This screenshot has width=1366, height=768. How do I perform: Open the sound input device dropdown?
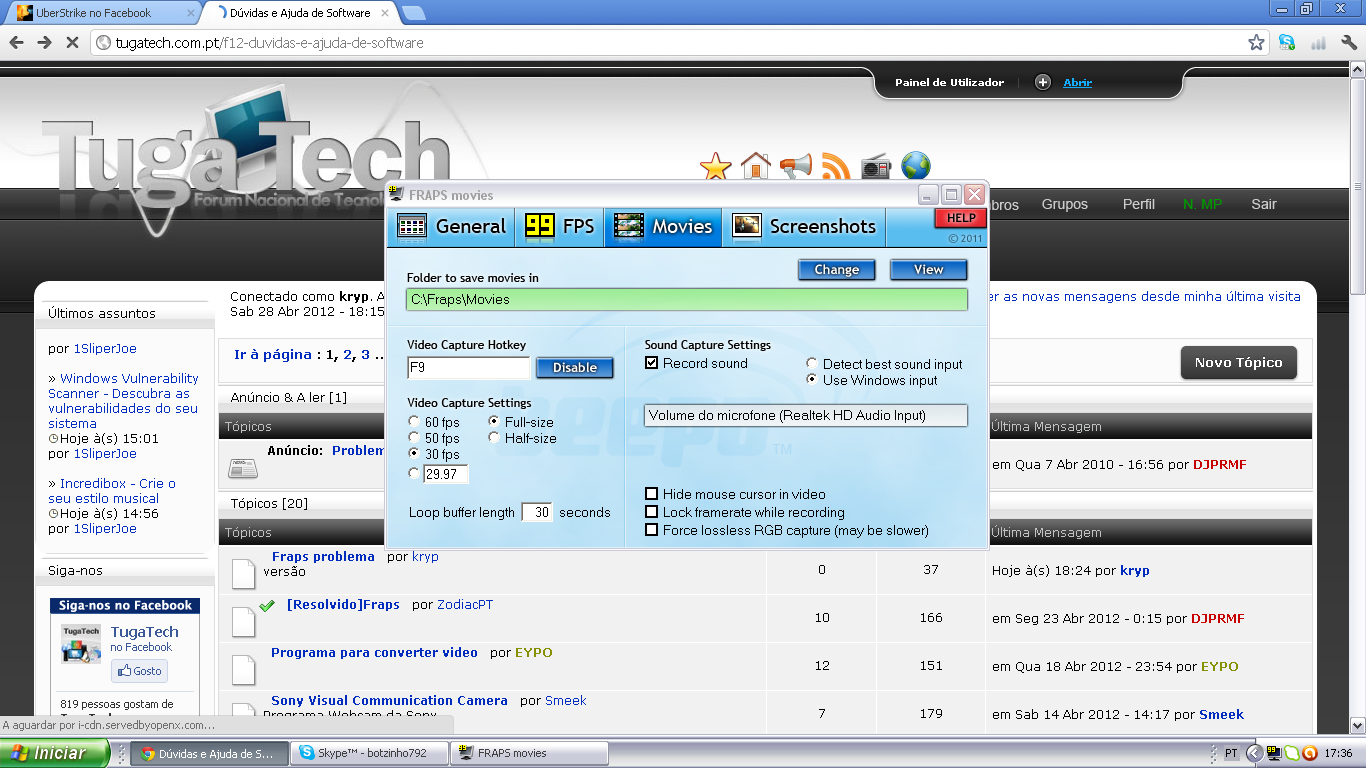pyautogui.click(x=806, y=415)
